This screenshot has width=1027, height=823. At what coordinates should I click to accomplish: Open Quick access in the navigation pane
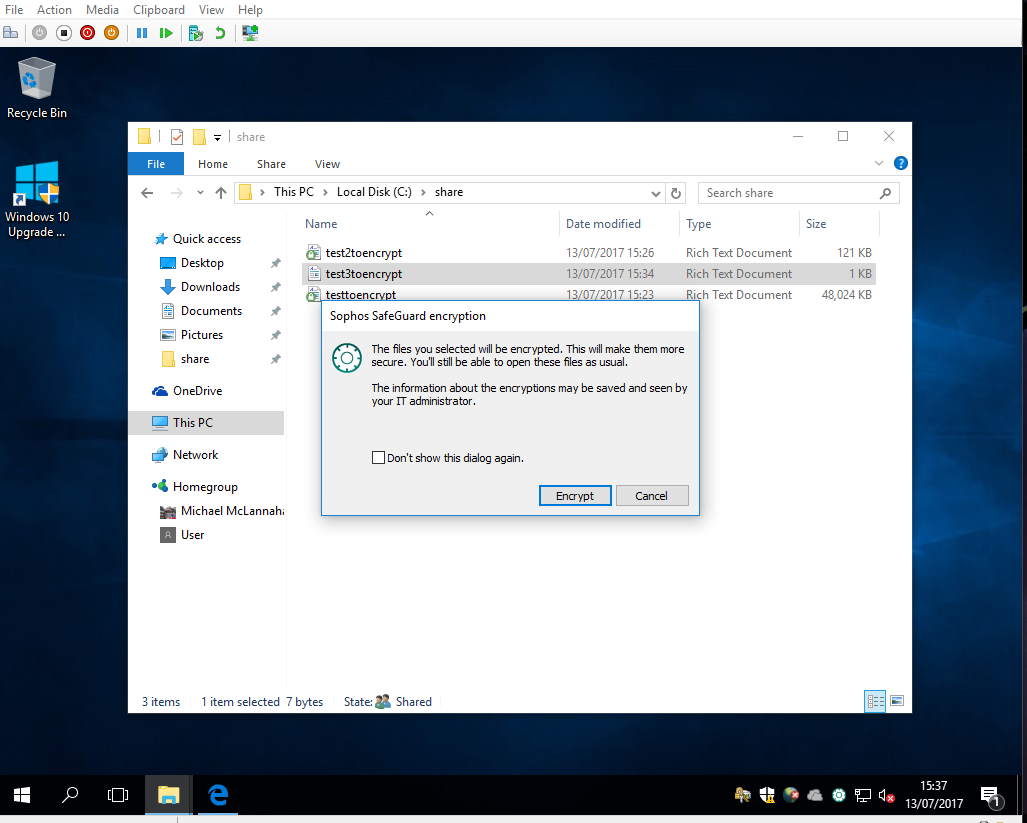(x=206, y=239)
